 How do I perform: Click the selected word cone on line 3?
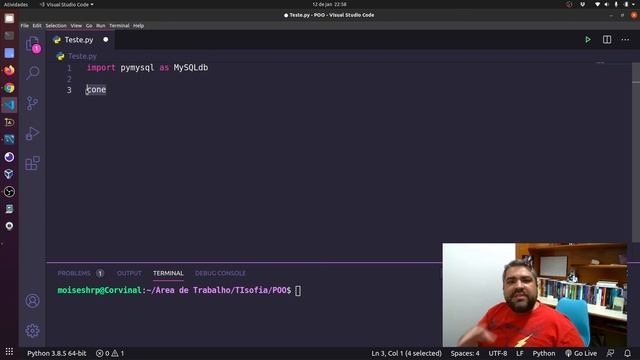96,89
